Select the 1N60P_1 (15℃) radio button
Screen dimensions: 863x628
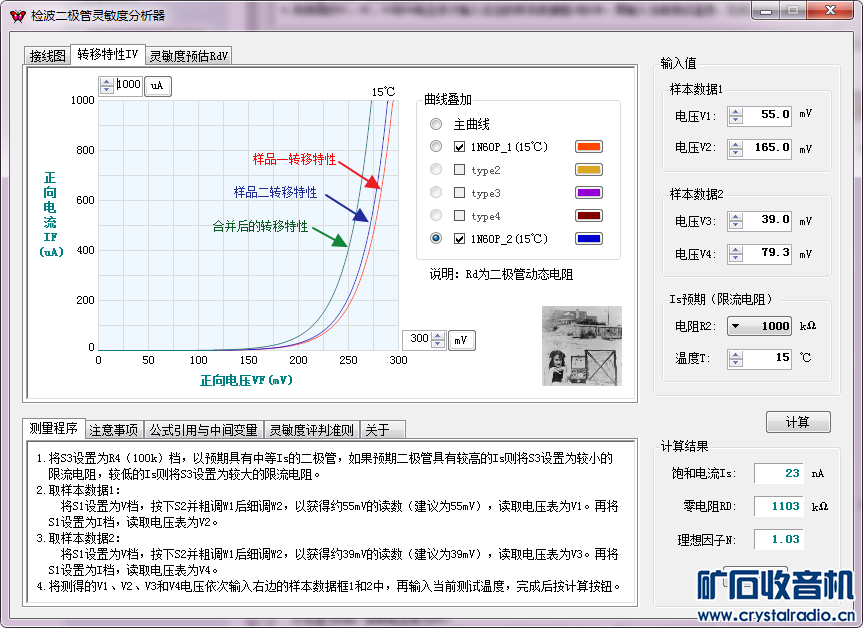(436, 146)
